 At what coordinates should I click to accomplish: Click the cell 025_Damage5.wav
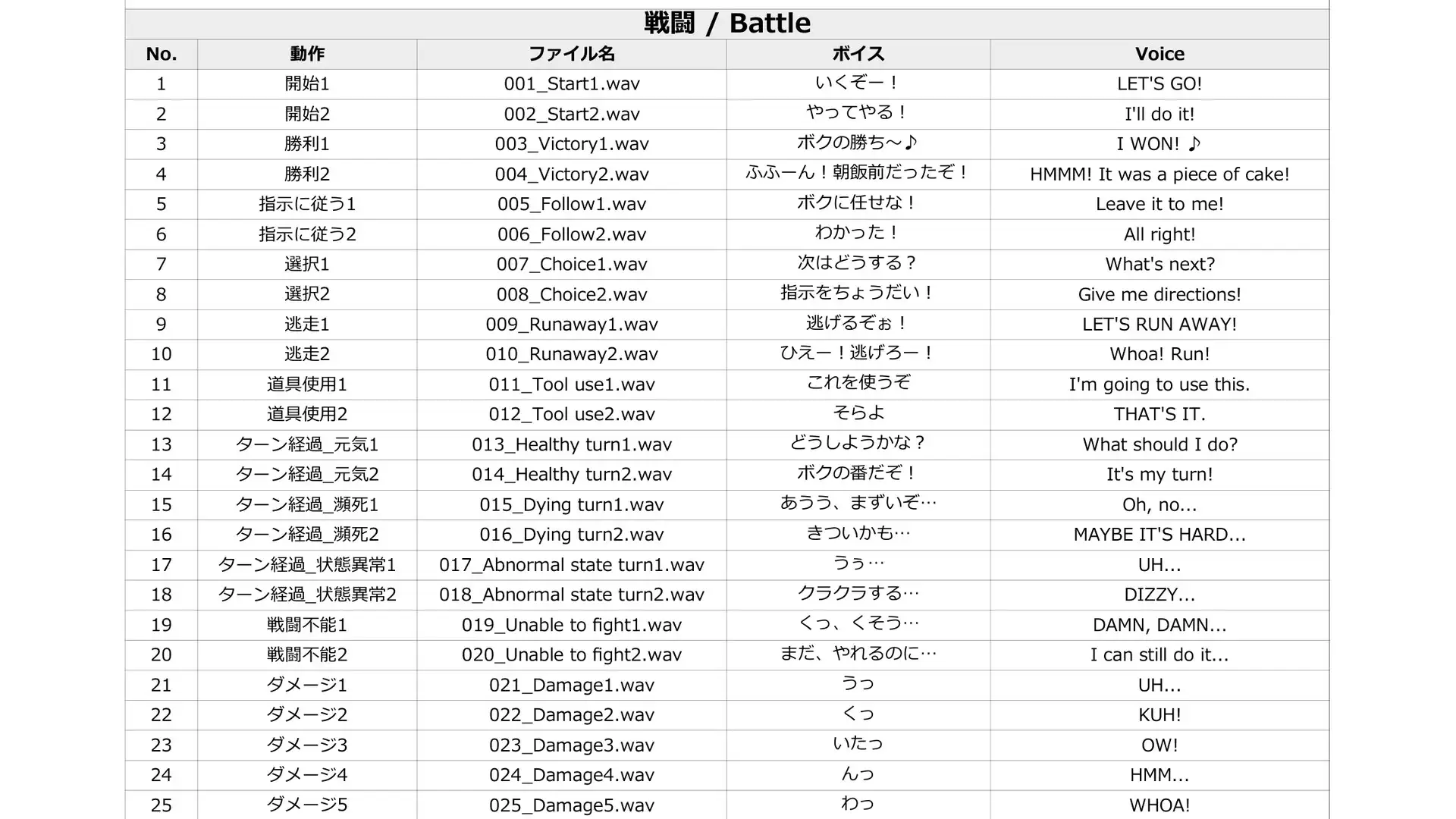pos(572,805)
